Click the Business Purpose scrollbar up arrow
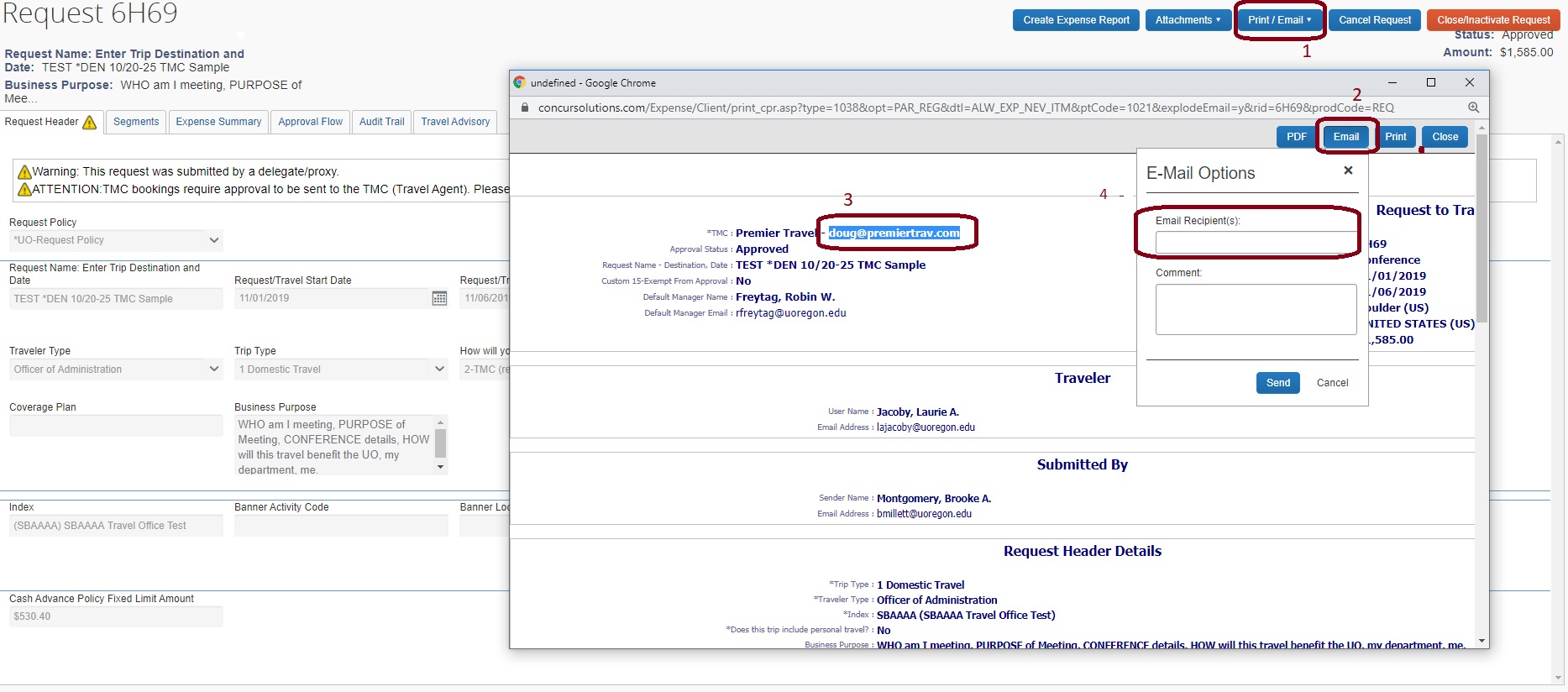 click(x=441, y=422)
